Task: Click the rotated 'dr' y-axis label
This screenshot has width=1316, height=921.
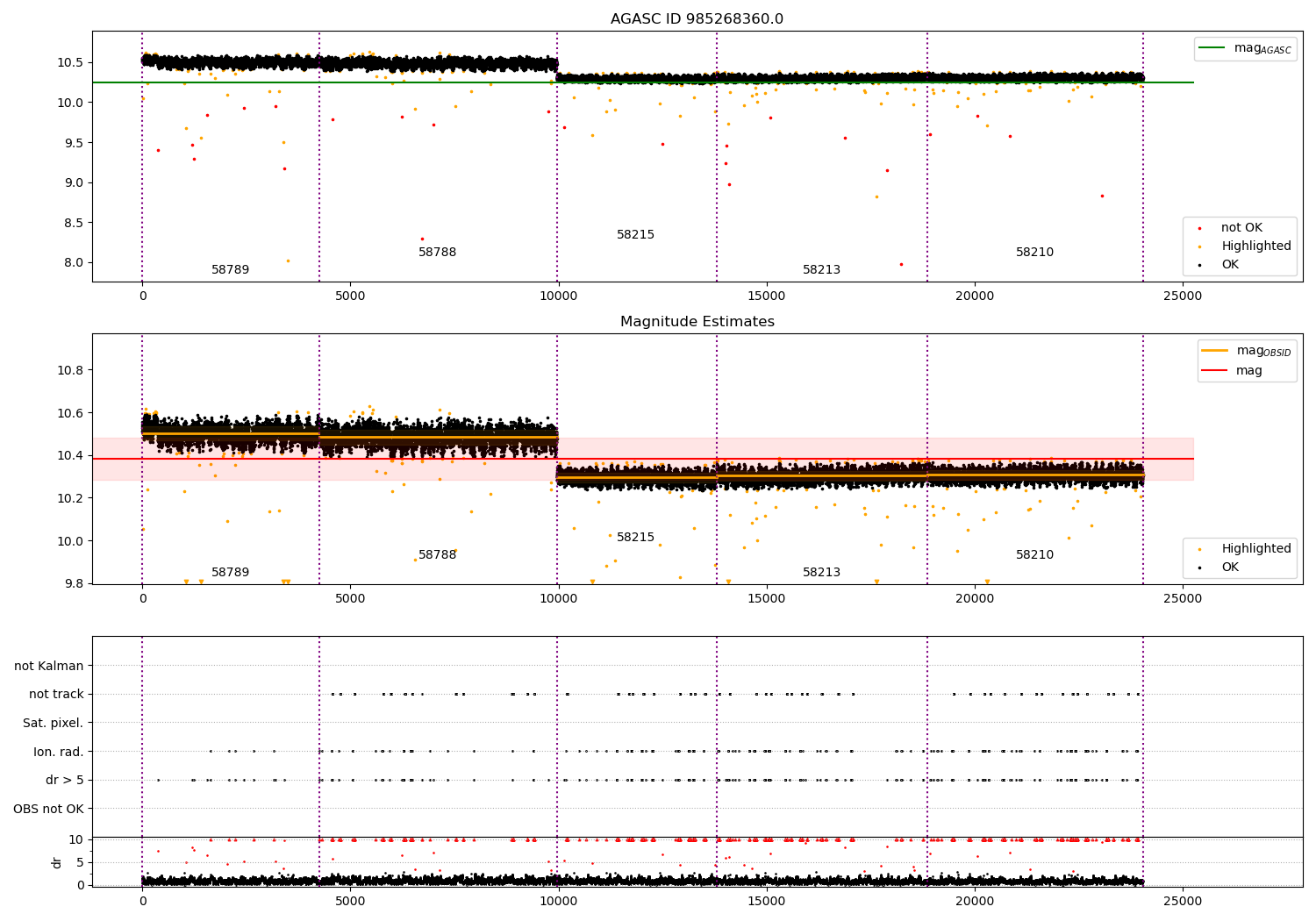Action: click(x=57, y=862)
